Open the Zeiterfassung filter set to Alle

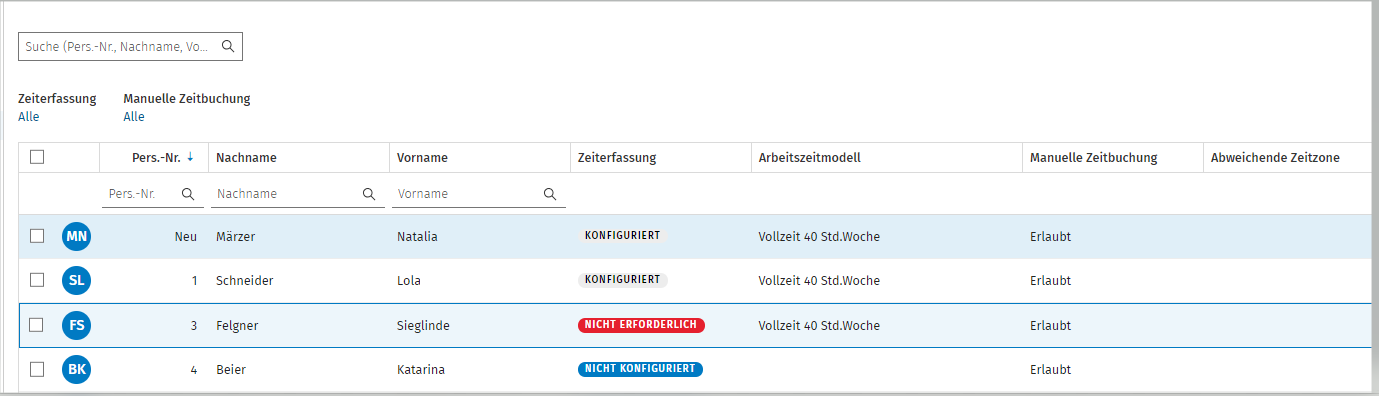pyautogui.click(x=29, y=117)
